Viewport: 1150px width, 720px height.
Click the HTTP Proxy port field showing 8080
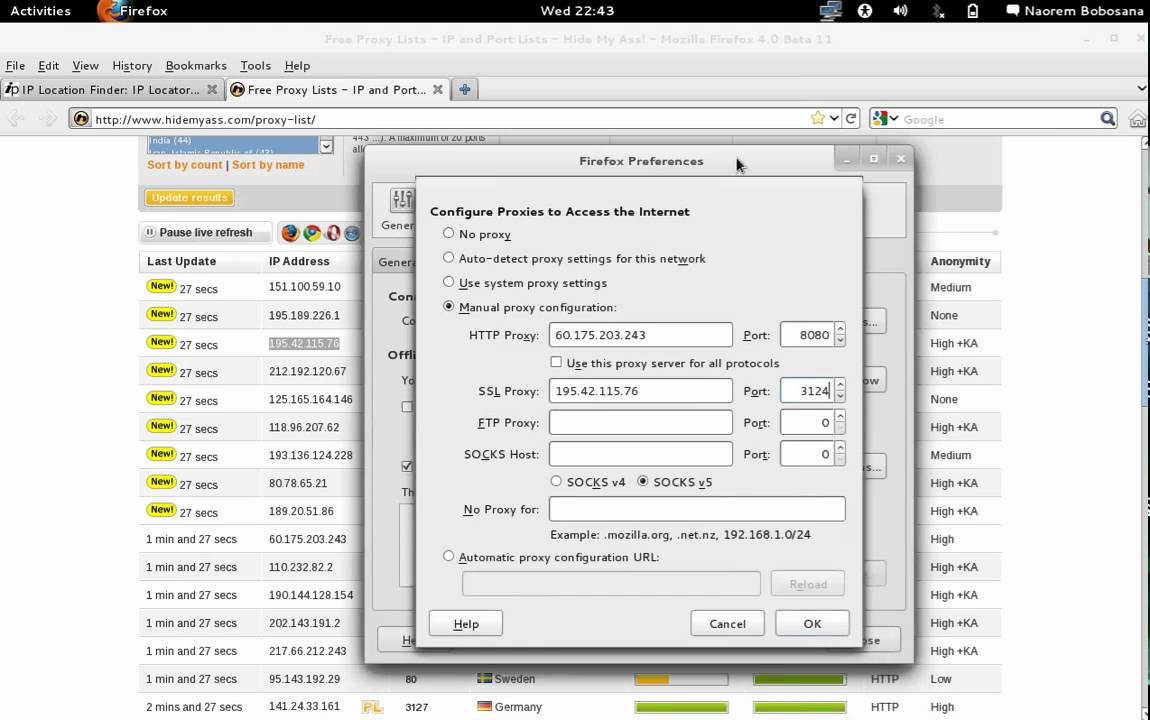807,335
